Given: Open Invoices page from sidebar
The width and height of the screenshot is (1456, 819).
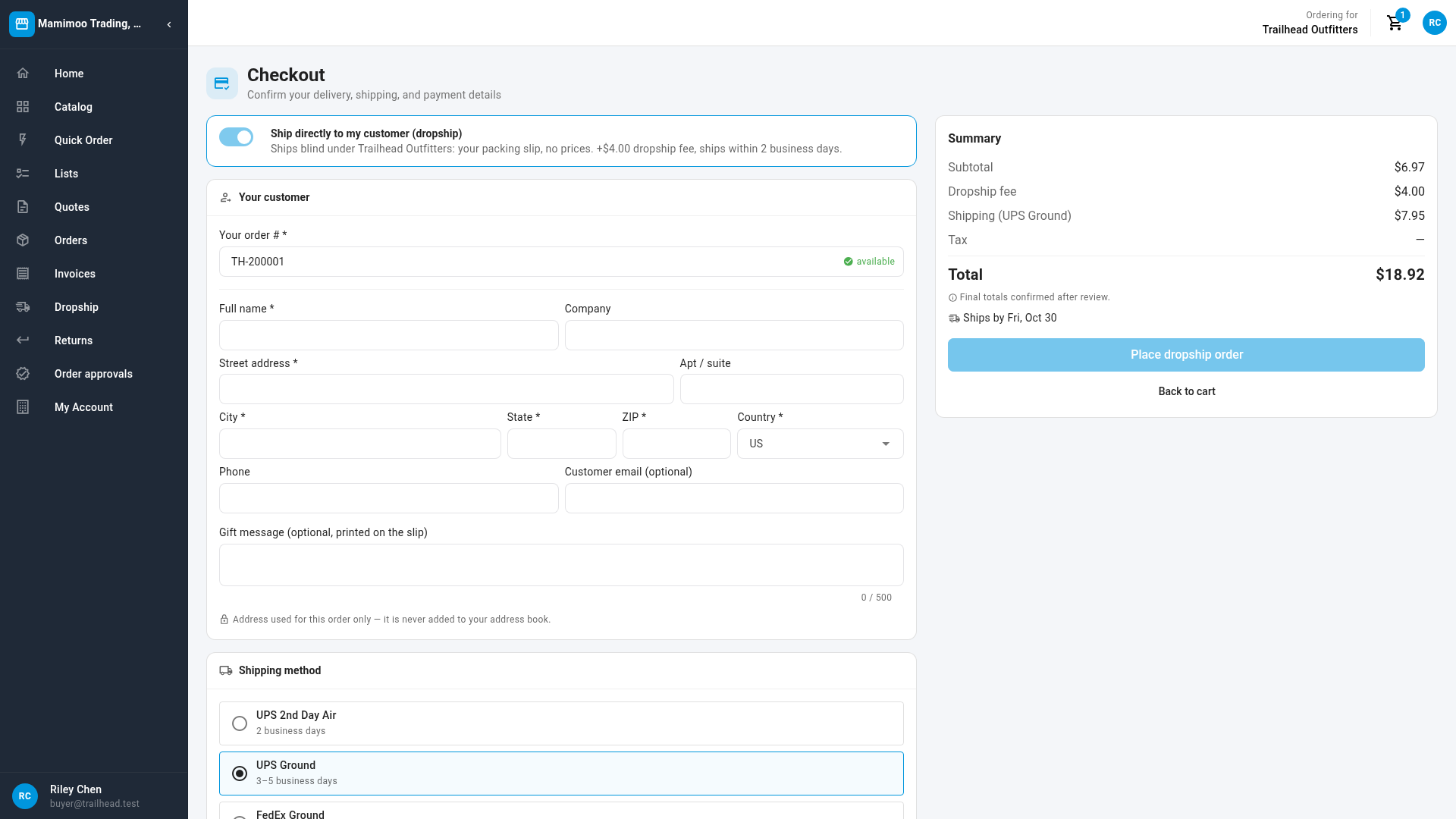Looking at the screenshot, I should [94, 274].
